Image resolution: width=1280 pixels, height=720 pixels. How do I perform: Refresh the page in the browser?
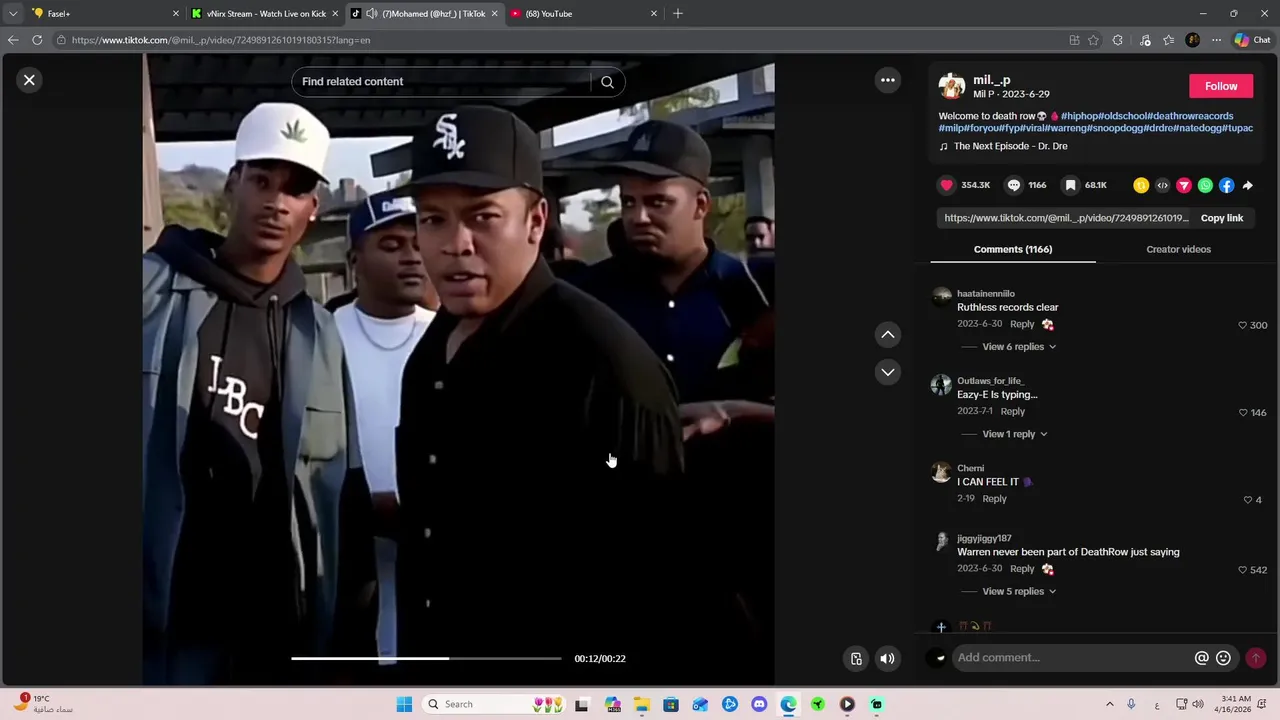pos(37,40)
